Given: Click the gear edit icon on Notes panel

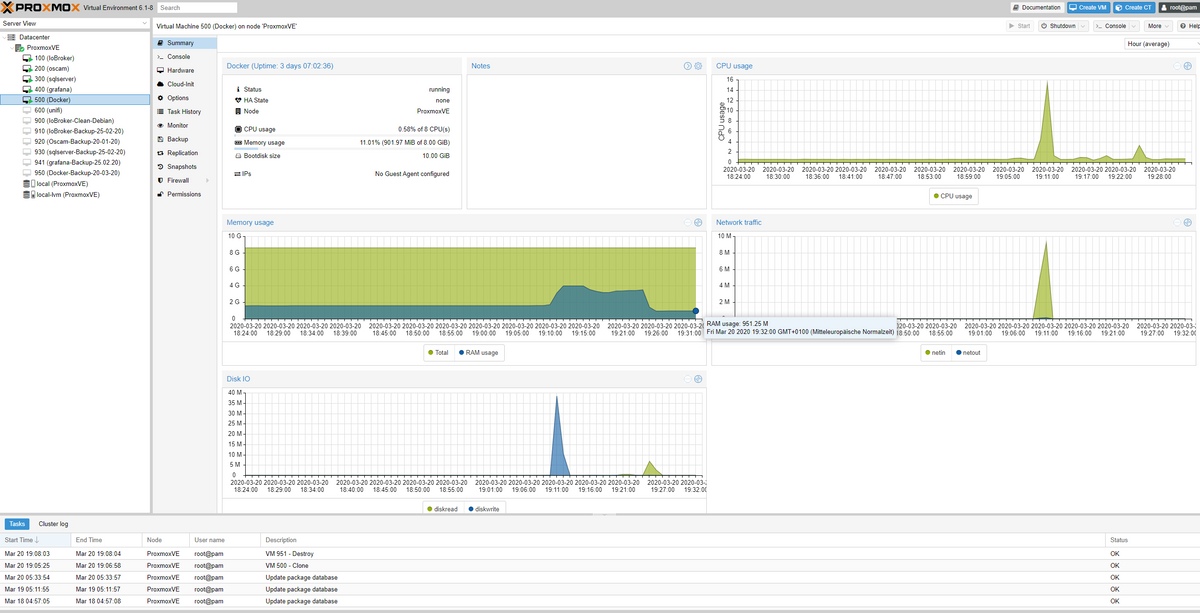Looking at the screenshot, I should (x=698, y=66).
